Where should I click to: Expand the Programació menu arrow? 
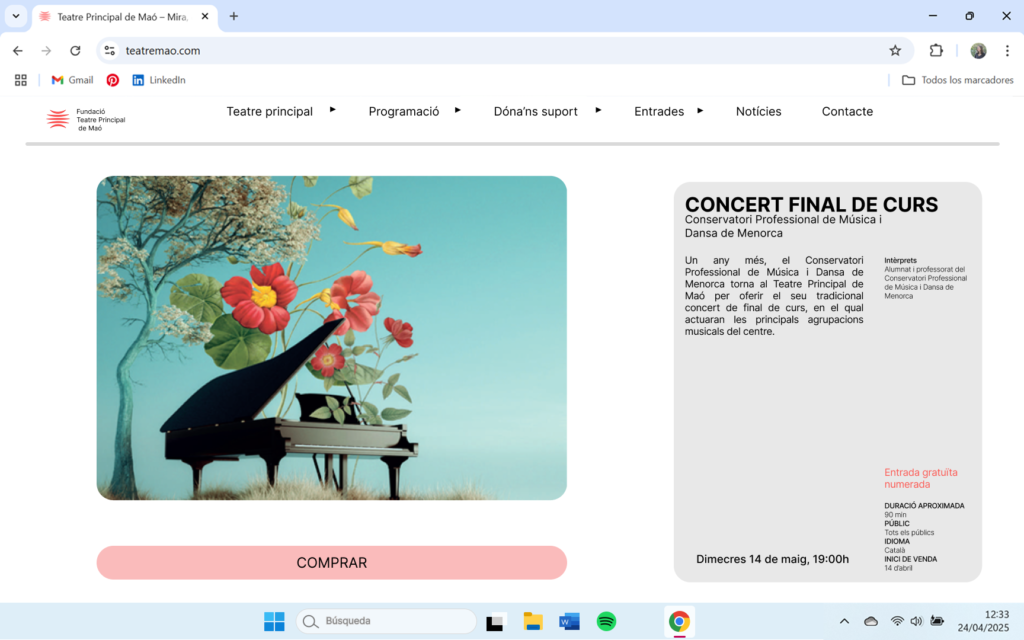[x=458, y=110]
